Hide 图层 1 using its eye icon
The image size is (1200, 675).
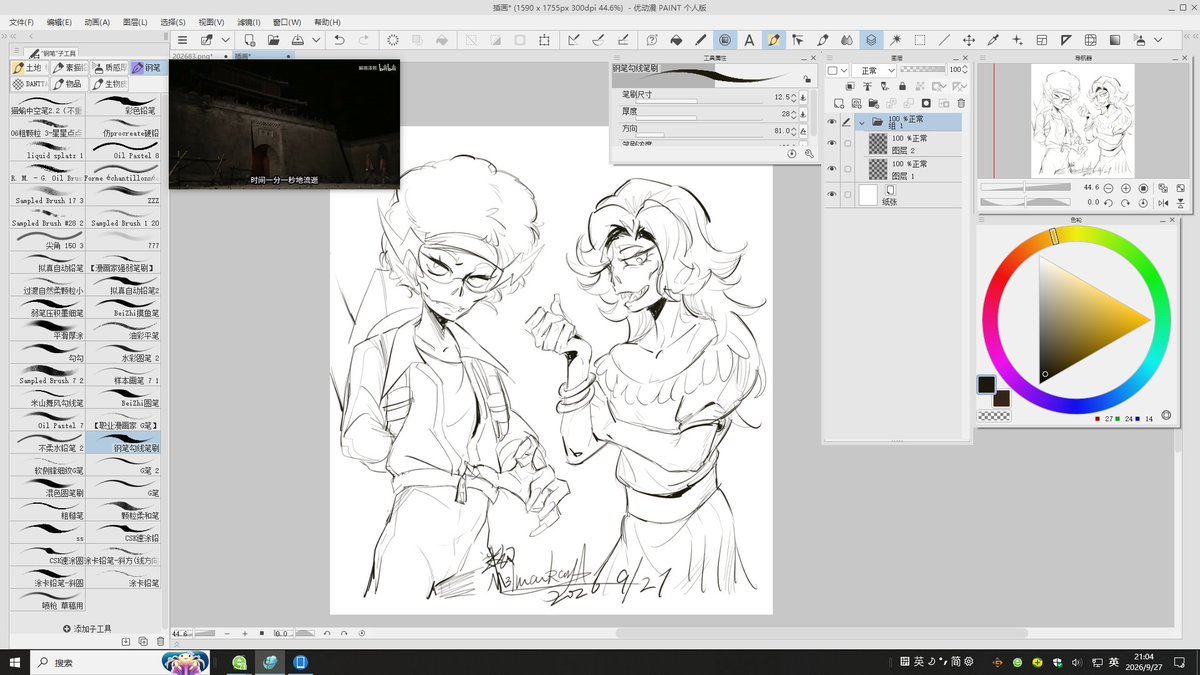click(831, 169)
